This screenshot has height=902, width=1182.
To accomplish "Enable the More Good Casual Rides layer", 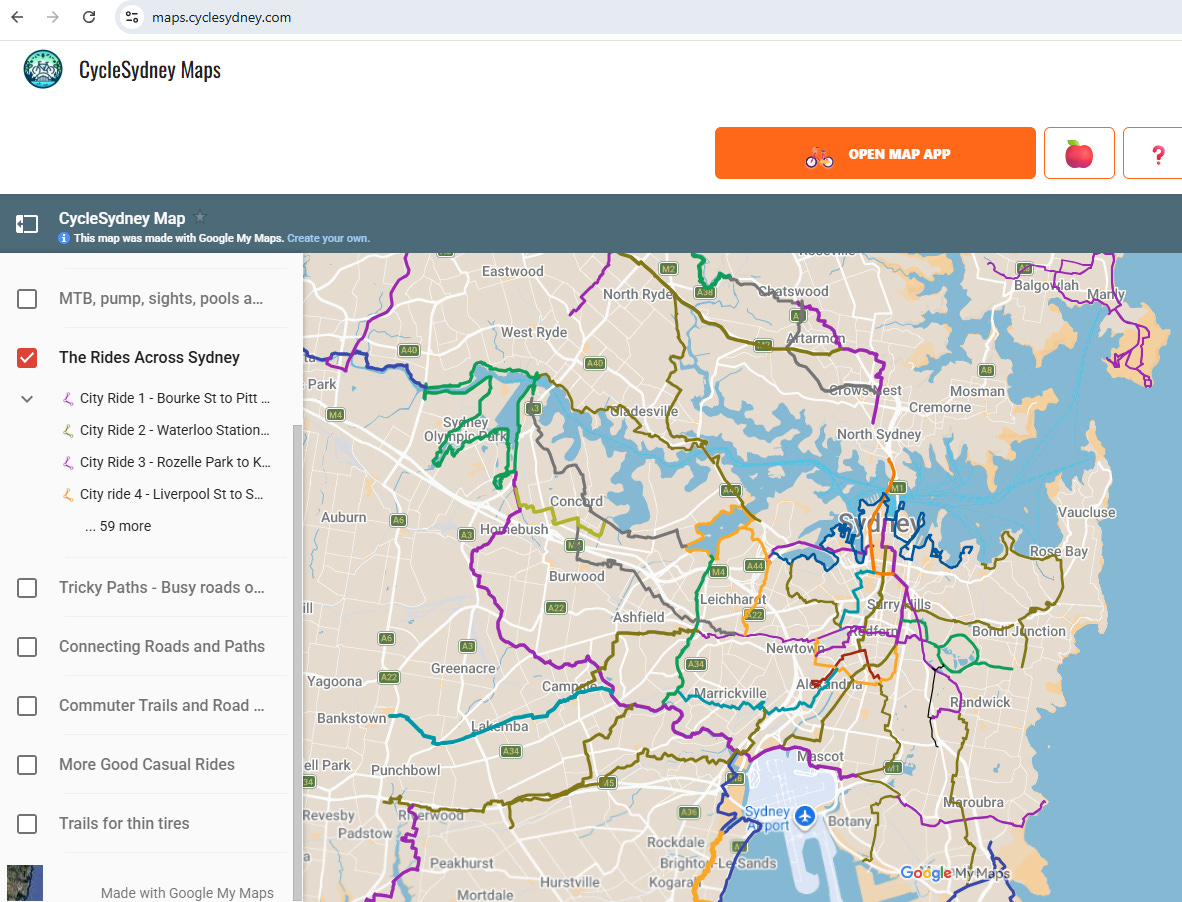I will [x=27, y=764].
